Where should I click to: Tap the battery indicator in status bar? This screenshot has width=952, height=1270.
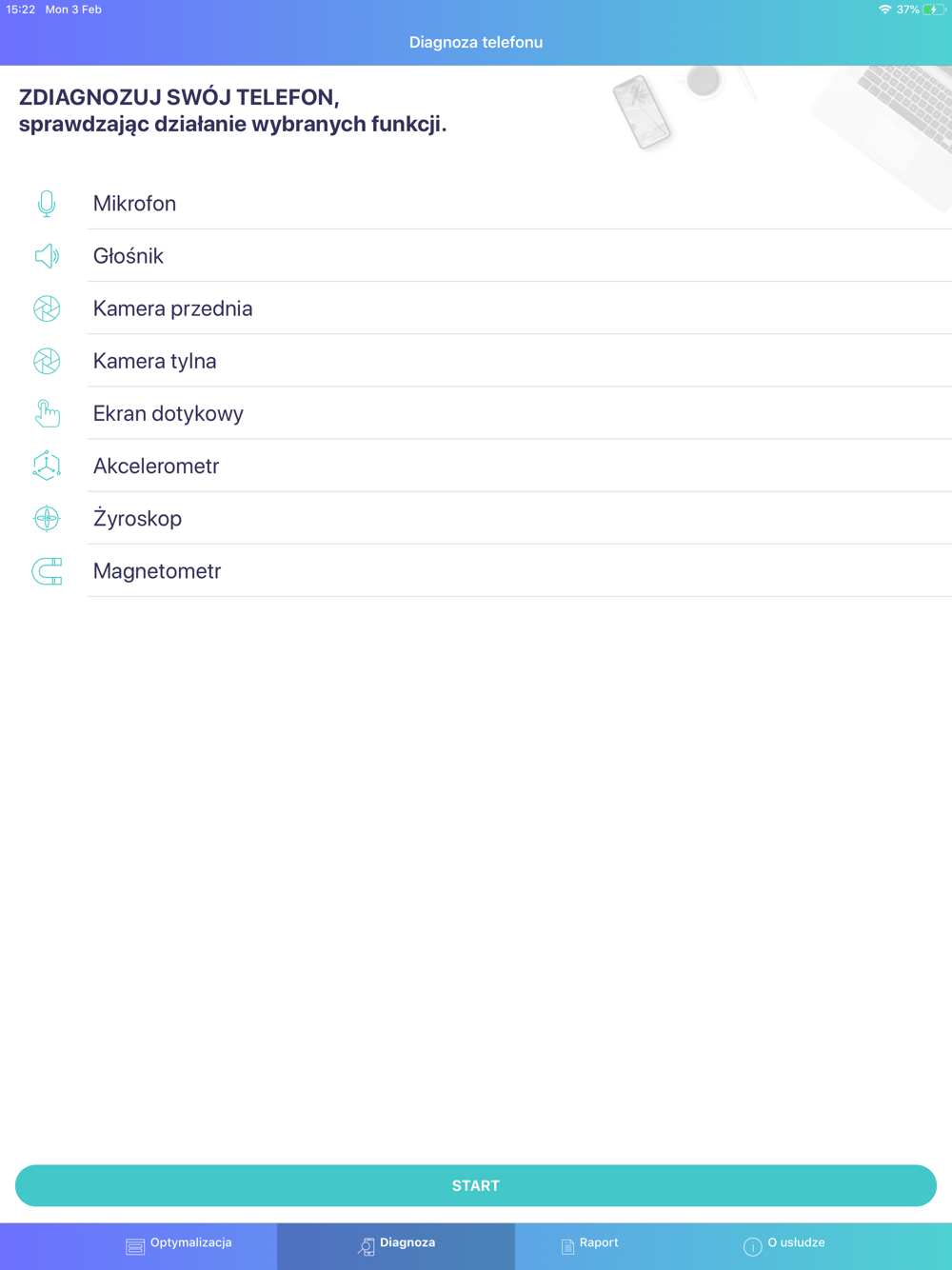[x=934, y=10]
